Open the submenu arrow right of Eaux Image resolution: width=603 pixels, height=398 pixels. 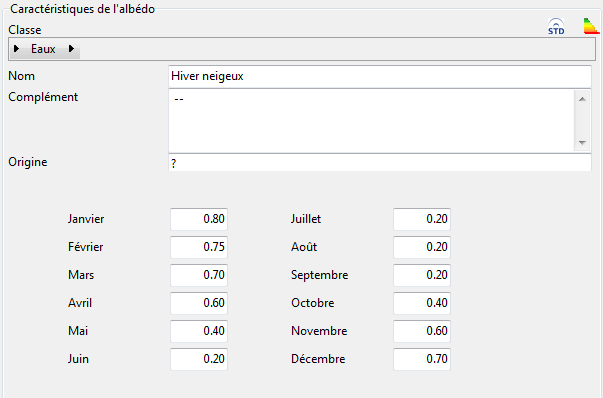click(x=72, y=49)
